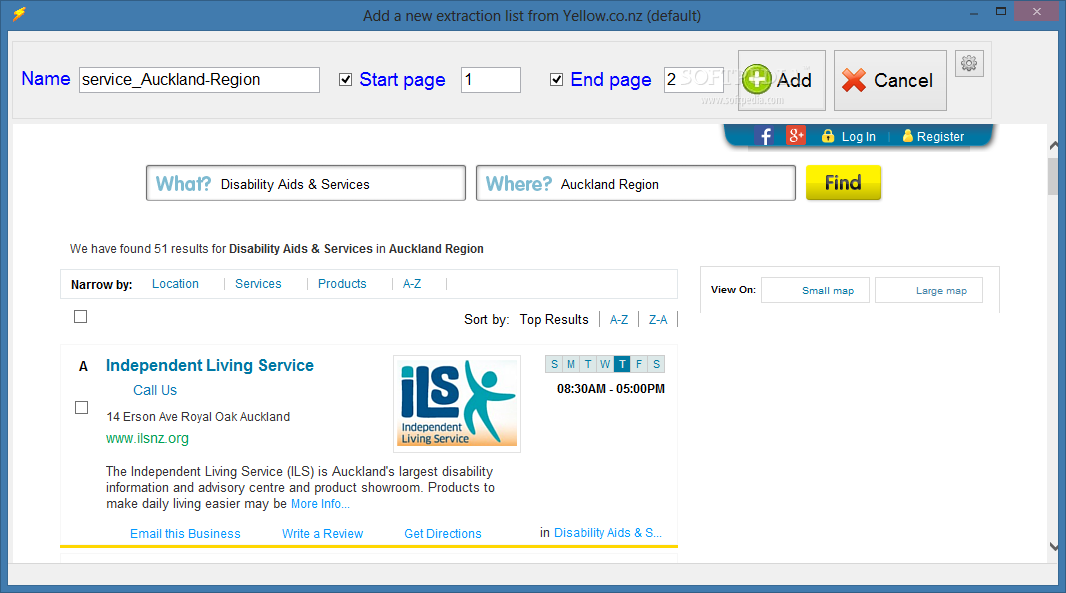Switch to Large map view
This screenshot has height=593, width=1066.
coord(929,290)
